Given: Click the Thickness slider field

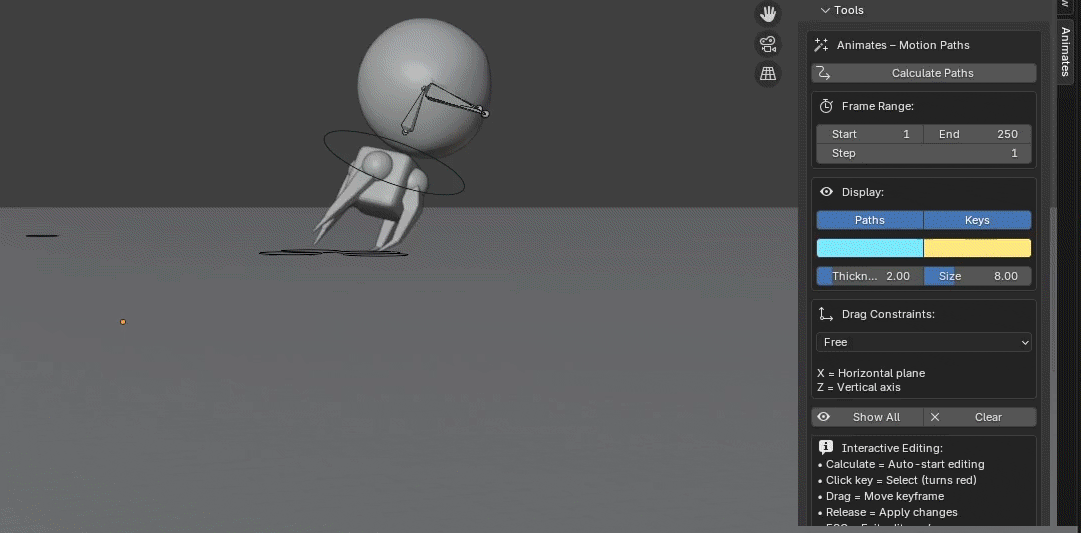Looking at the screenshot, I should tap(869, 276).
